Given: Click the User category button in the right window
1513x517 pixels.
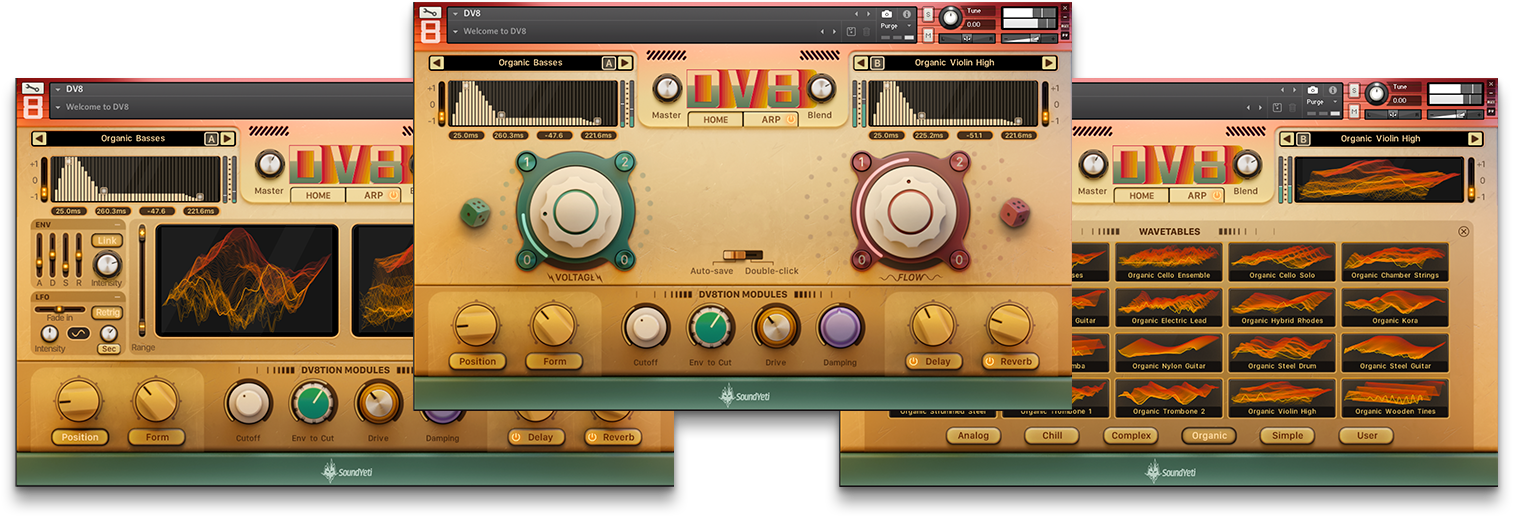Looking at the screenshot, I should tap(1367, 436).
